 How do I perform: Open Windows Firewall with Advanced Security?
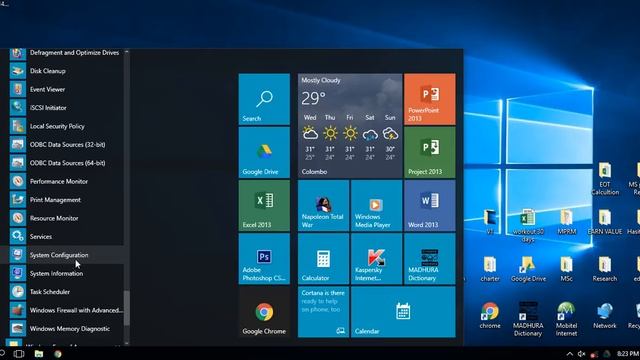click(62, 310)
